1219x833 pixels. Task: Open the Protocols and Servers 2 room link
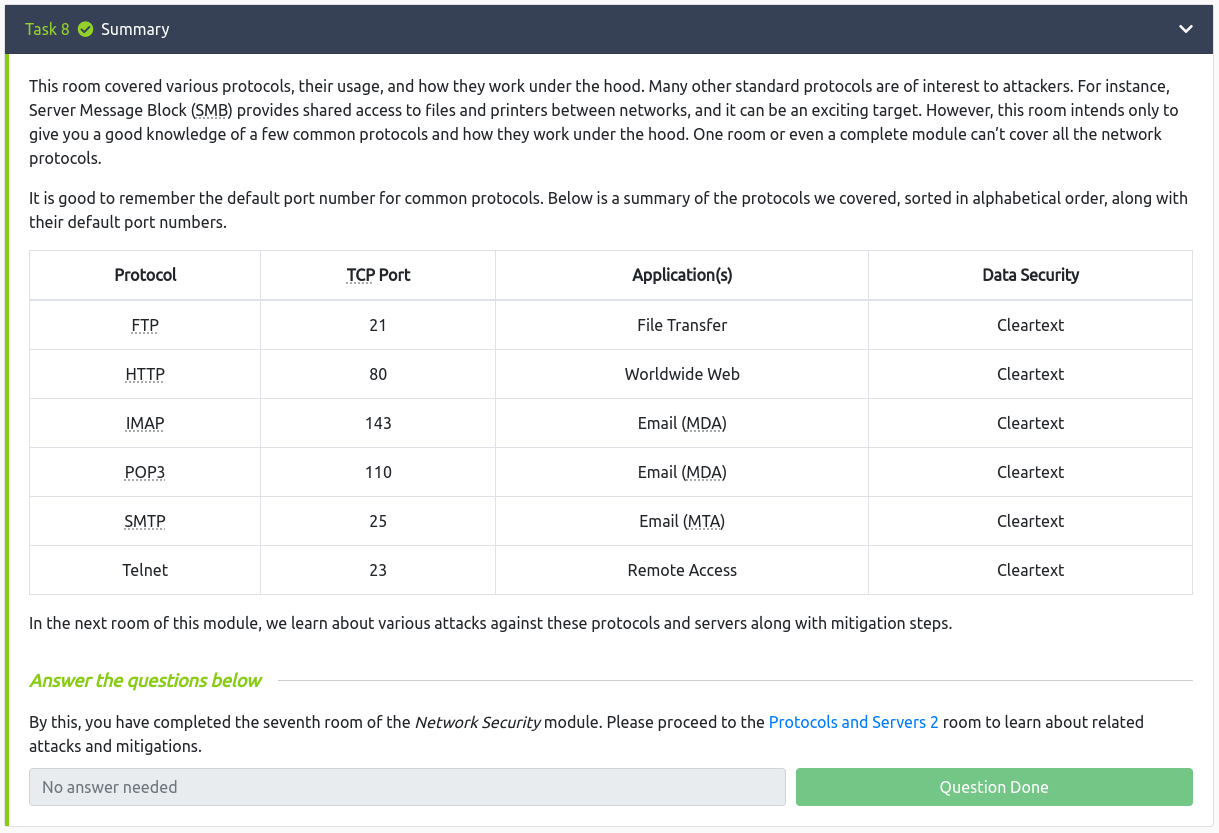click(853, 722)
